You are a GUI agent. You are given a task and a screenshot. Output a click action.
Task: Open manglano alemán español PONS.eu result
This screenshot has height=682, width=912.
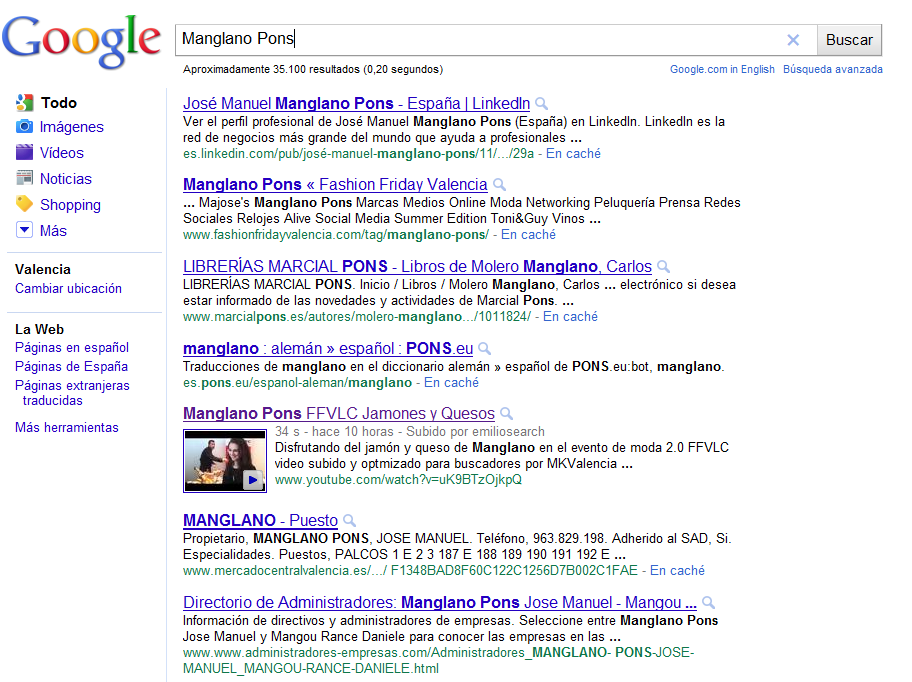click(x=328, y=348)
